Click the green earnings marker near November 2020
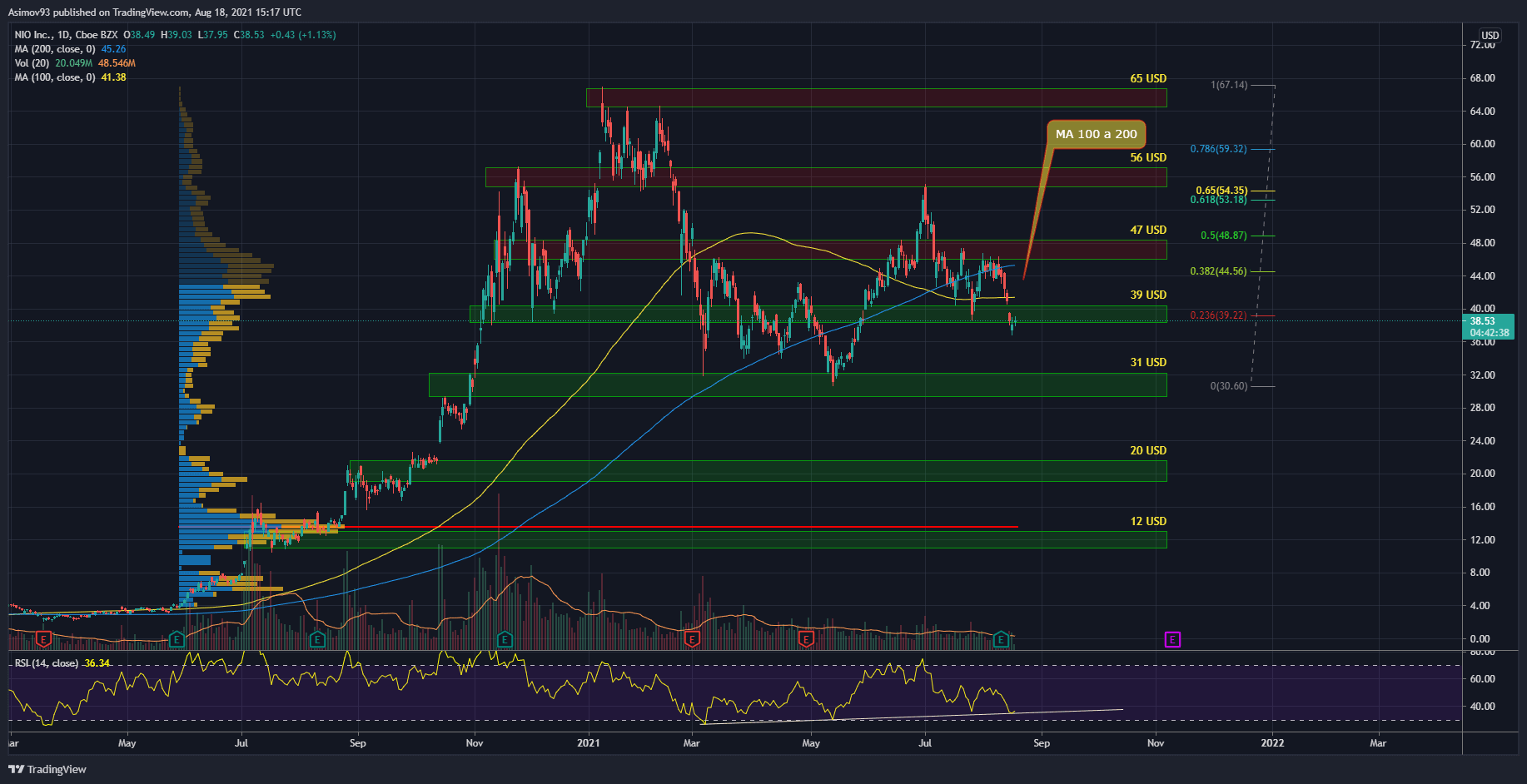The height and width of the screenshot is (784, 1527). point(505,639)
